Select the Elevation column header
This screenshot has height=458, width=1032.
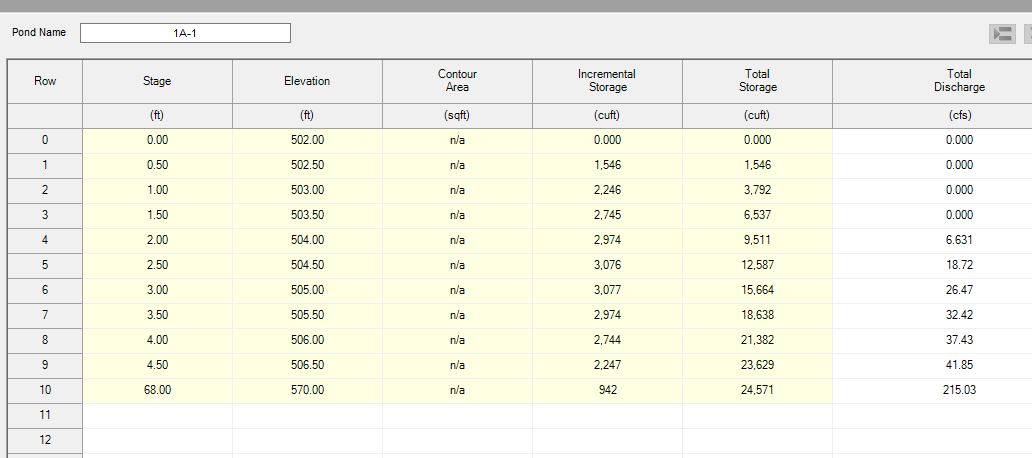click(x=307, y=81)
